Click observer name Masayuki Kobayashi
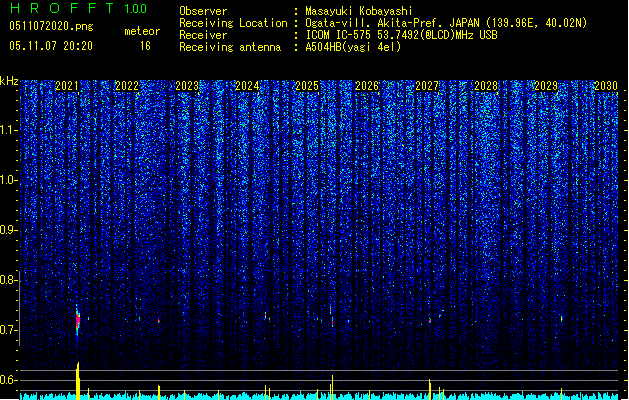Image resolution: width=629 pixels, height=400 pixels. coord(359,11)
